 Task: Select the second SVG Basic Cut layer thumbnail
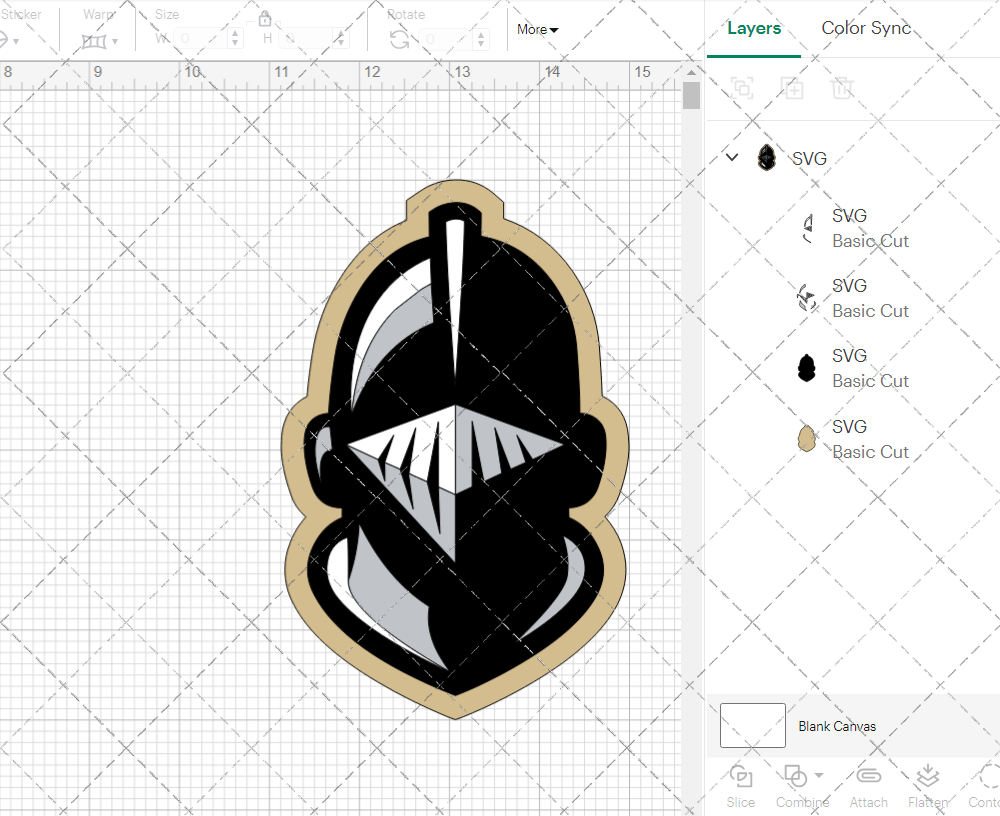point(807,298)
